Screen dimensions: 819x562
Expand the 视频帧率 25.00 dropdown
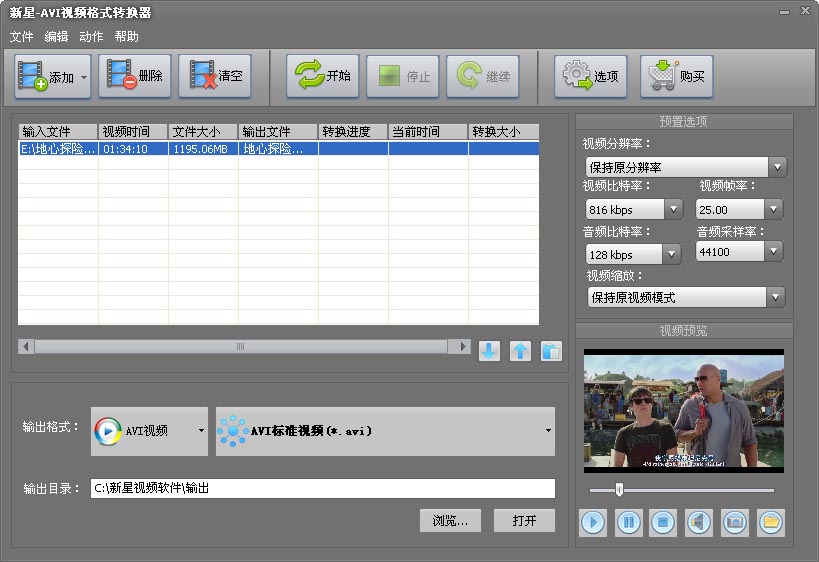774,209
